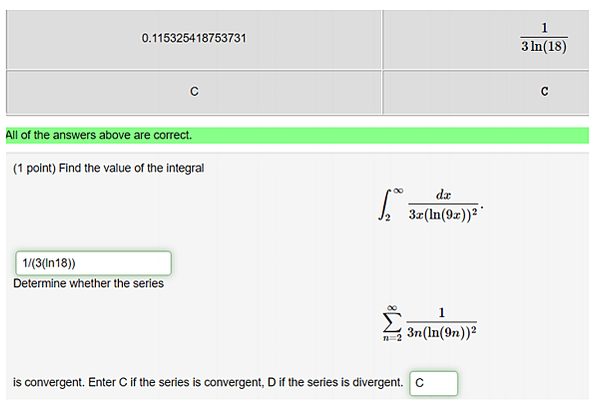This screenshot has width=599, height=406.
Task: Click the 3n(ln(9n))² series denominator
Action: (x=442, y=332)
